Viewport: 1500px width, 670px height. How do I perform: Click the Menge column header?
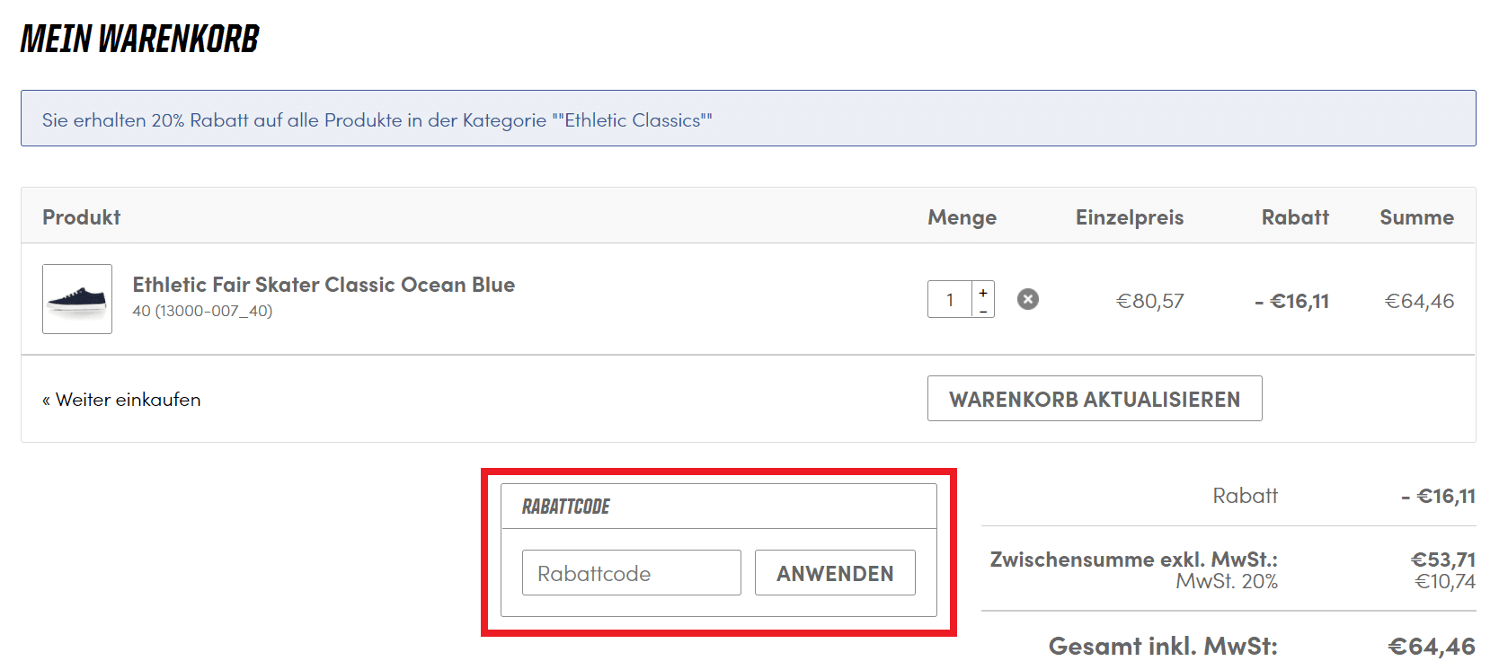tap(962, 217)
